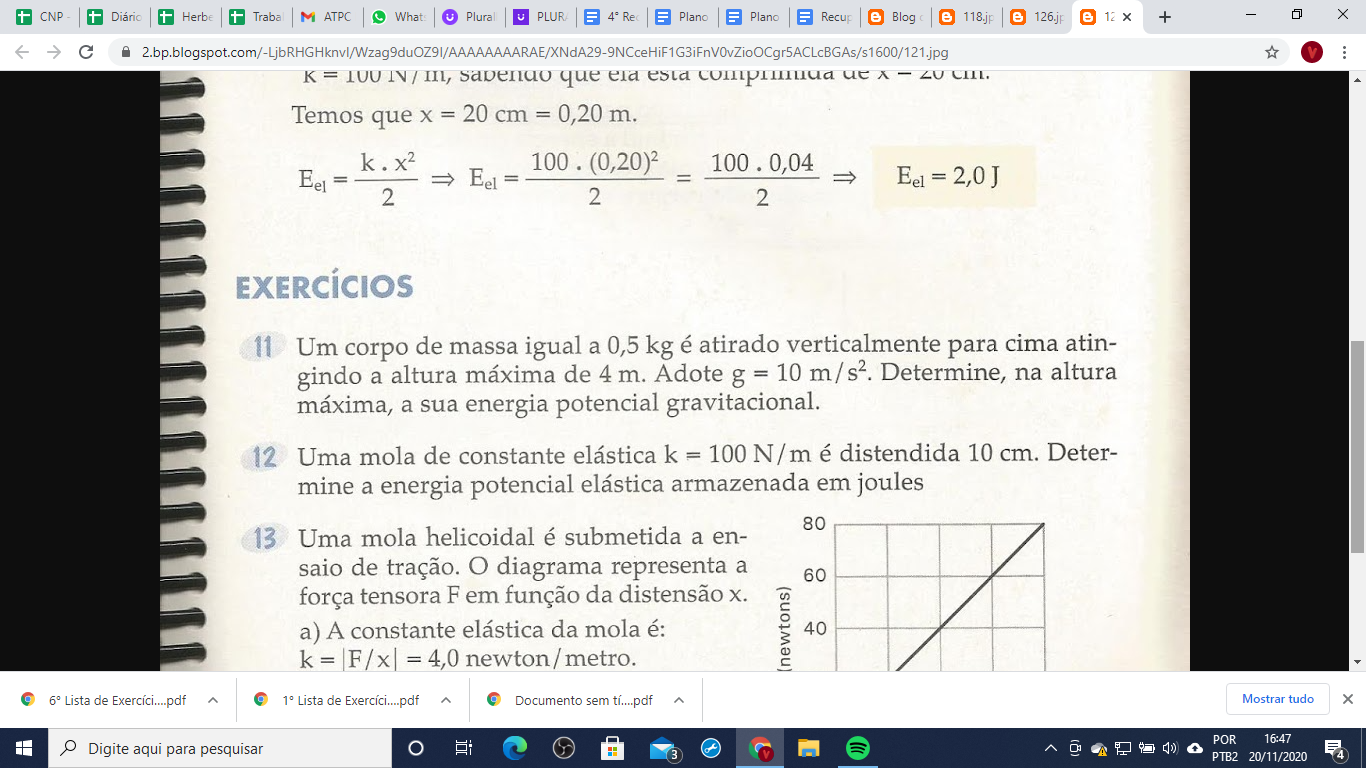1366x768 pixels.
Task: Open Google Chrome on the taskbar
Action: tap(760, 748)
